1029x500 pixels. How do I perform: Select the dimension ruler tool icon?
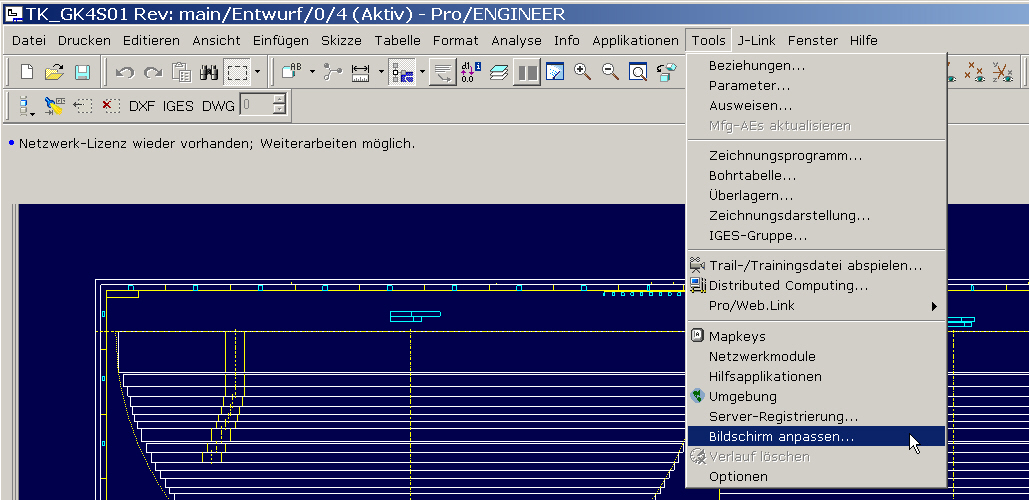[x=360, y=72]
